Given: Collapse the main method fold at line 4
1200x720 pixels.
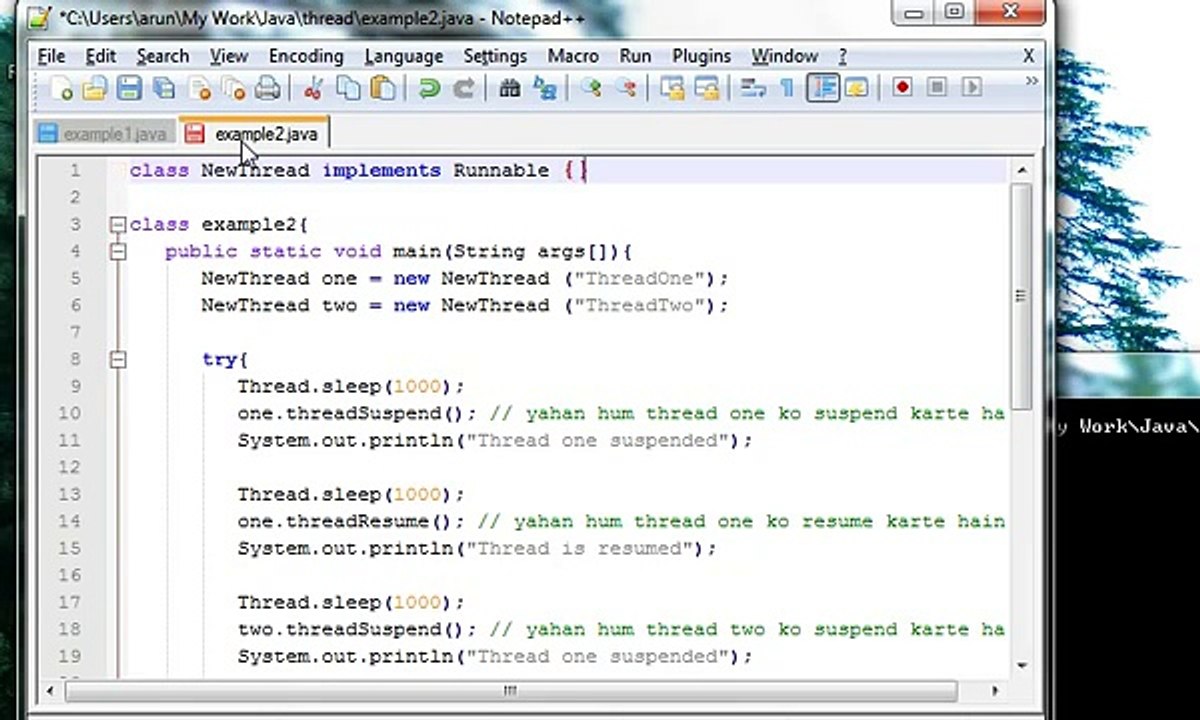Looking at the screenshot, I should pyautogui.click(x=118, y=252).
